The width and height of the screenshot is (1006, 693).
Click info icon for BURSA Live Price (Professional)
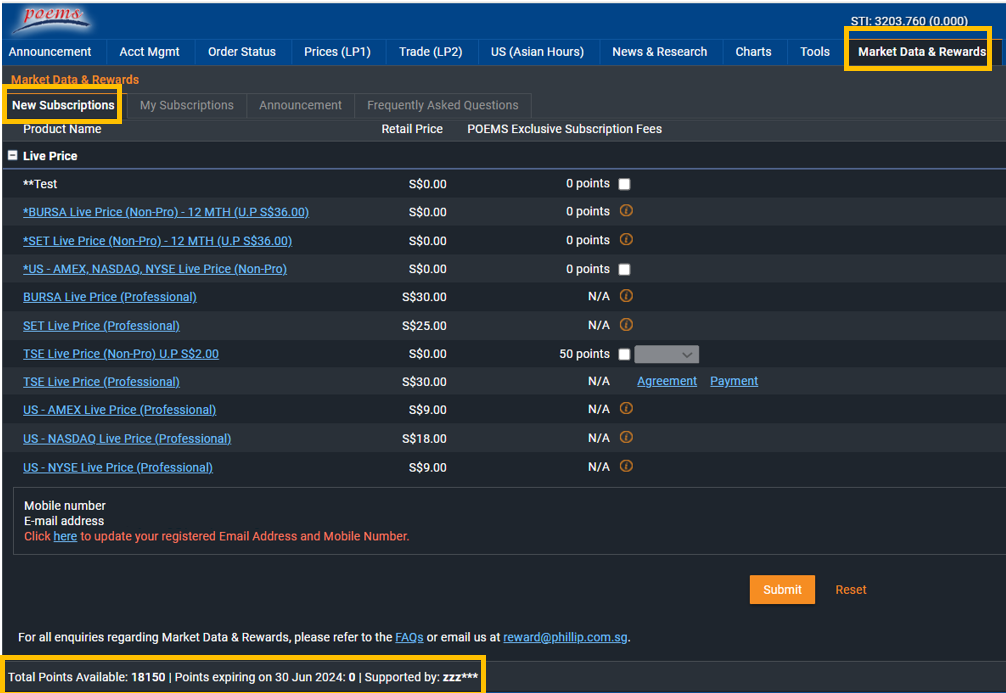[x=626, y=296]
